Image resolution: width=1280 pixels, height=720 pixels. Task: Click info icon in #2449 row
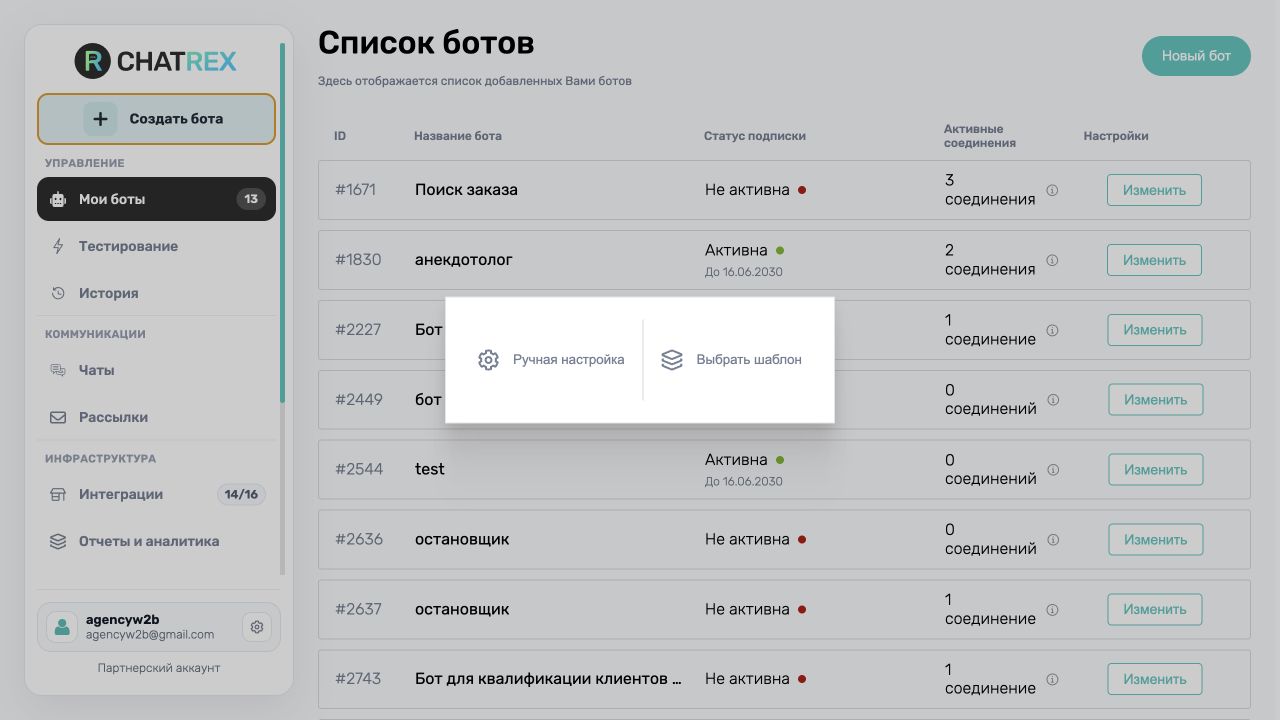pyautogui.click(x=1053, y=400)
